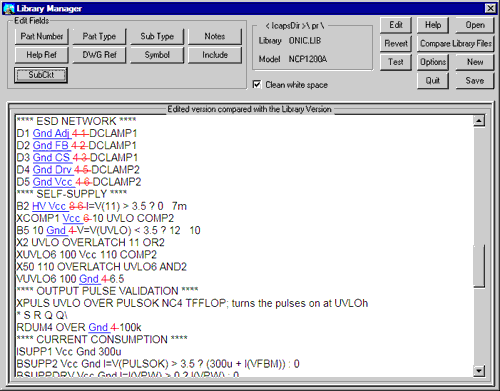
Task: Open Compare Library Files
Action: pos(455,43)
